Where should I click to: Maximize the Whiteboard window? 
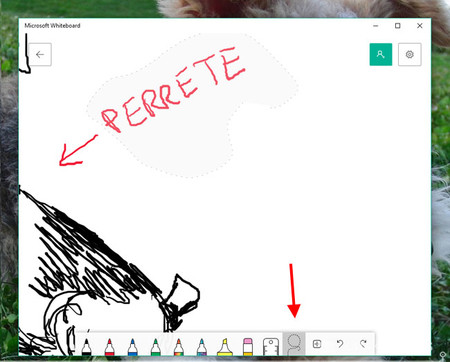click(398, 26)
